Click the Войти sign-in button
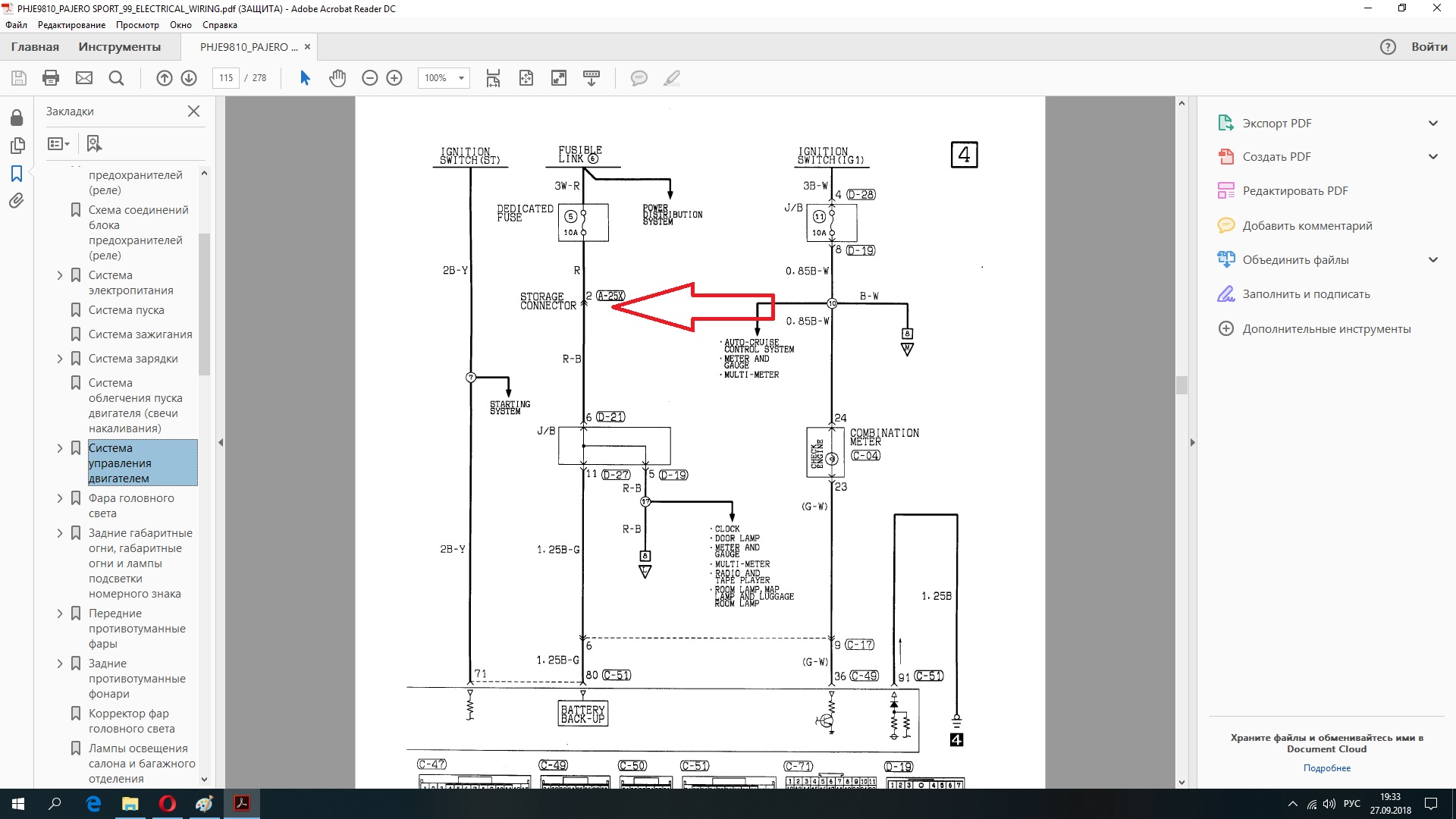 [1429, 46]
